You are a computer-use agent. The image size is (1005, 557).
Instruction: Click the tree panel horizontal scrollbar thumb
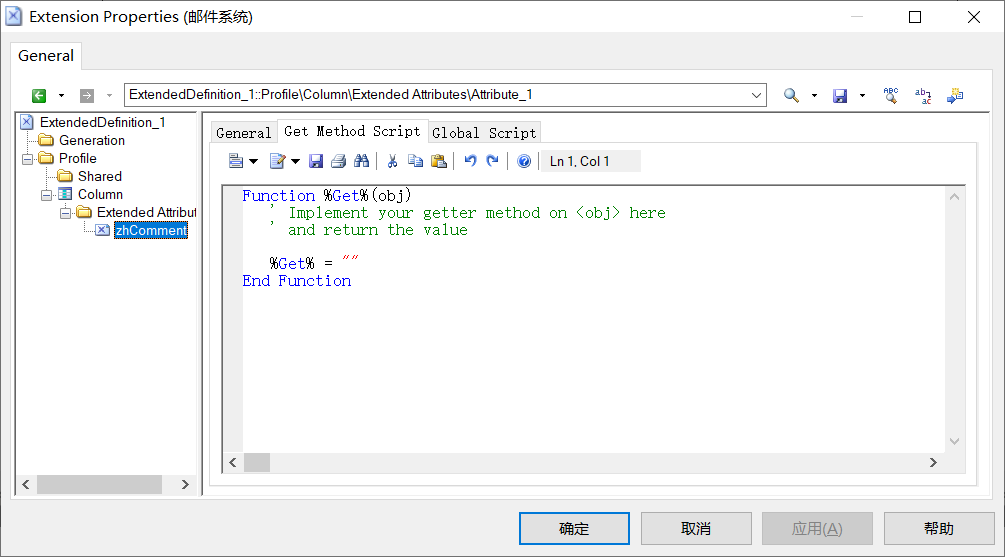point(99,485)
